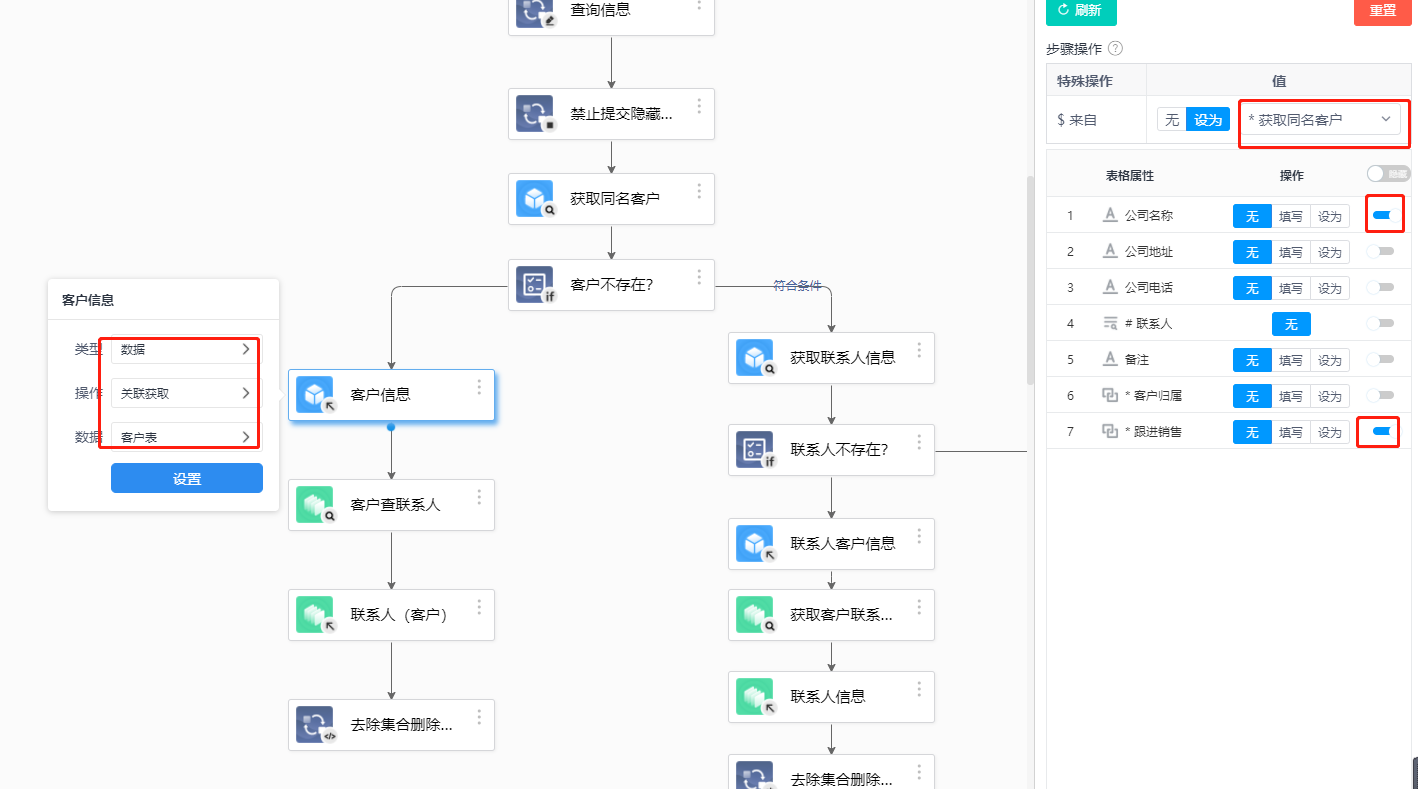1418x789 pixels.
Task: Click the 客户不存在? condition icon
Action: (x=534, y=284)
